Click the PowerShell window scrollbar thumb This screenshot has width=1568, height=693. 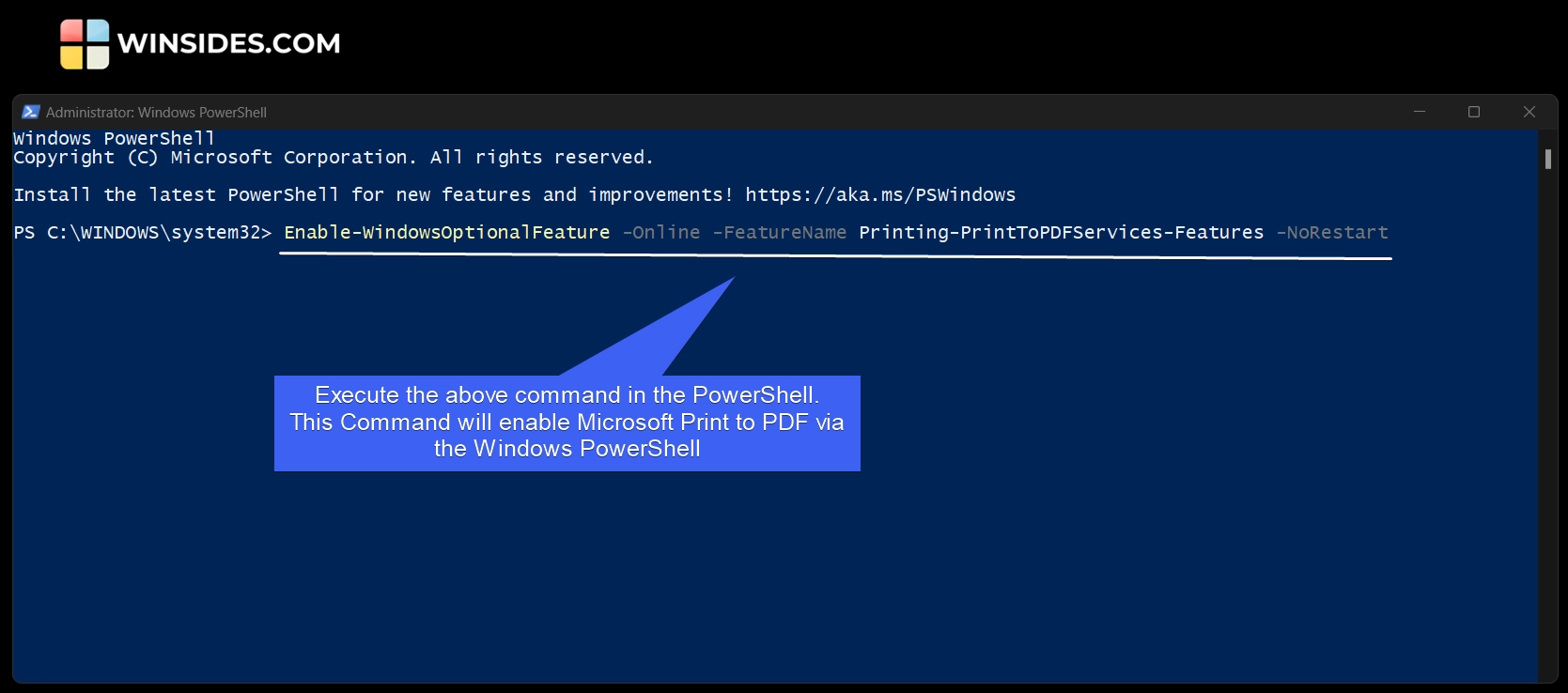click(1547, 159)
